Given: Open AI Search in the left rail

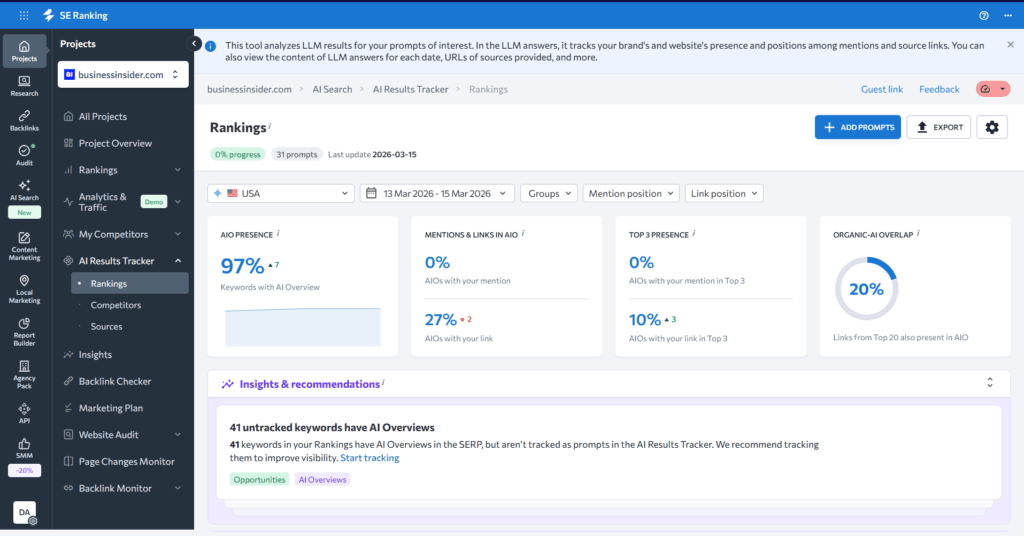Looking at the screenshot, I should coord(24,190).
